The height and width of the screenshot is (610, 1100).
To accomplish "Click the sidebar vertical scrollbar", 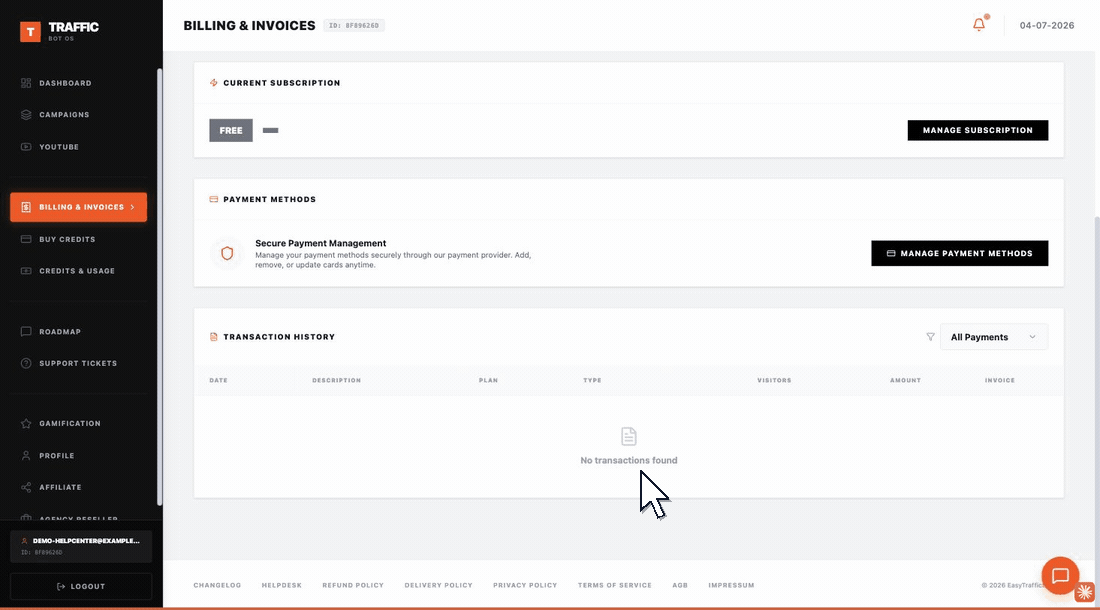I will pyautogui.click(x=159, y=286).
